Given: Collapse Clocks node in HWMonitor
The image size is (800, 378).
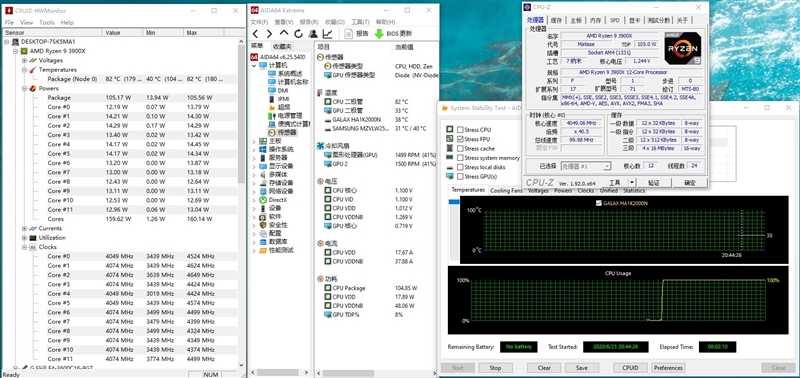Looking at the screenshot, I should [24, 247].
